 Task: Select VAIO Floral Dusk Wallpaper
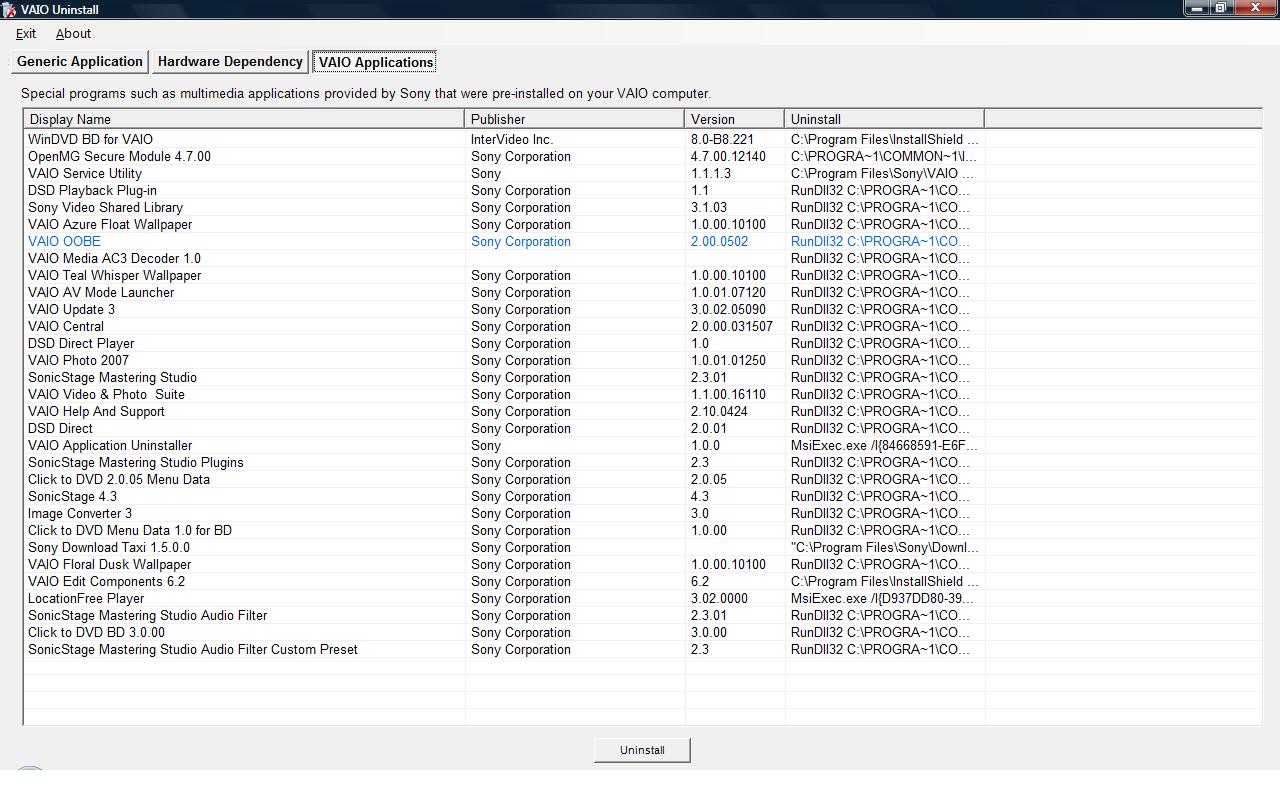[x=109, y=564]
